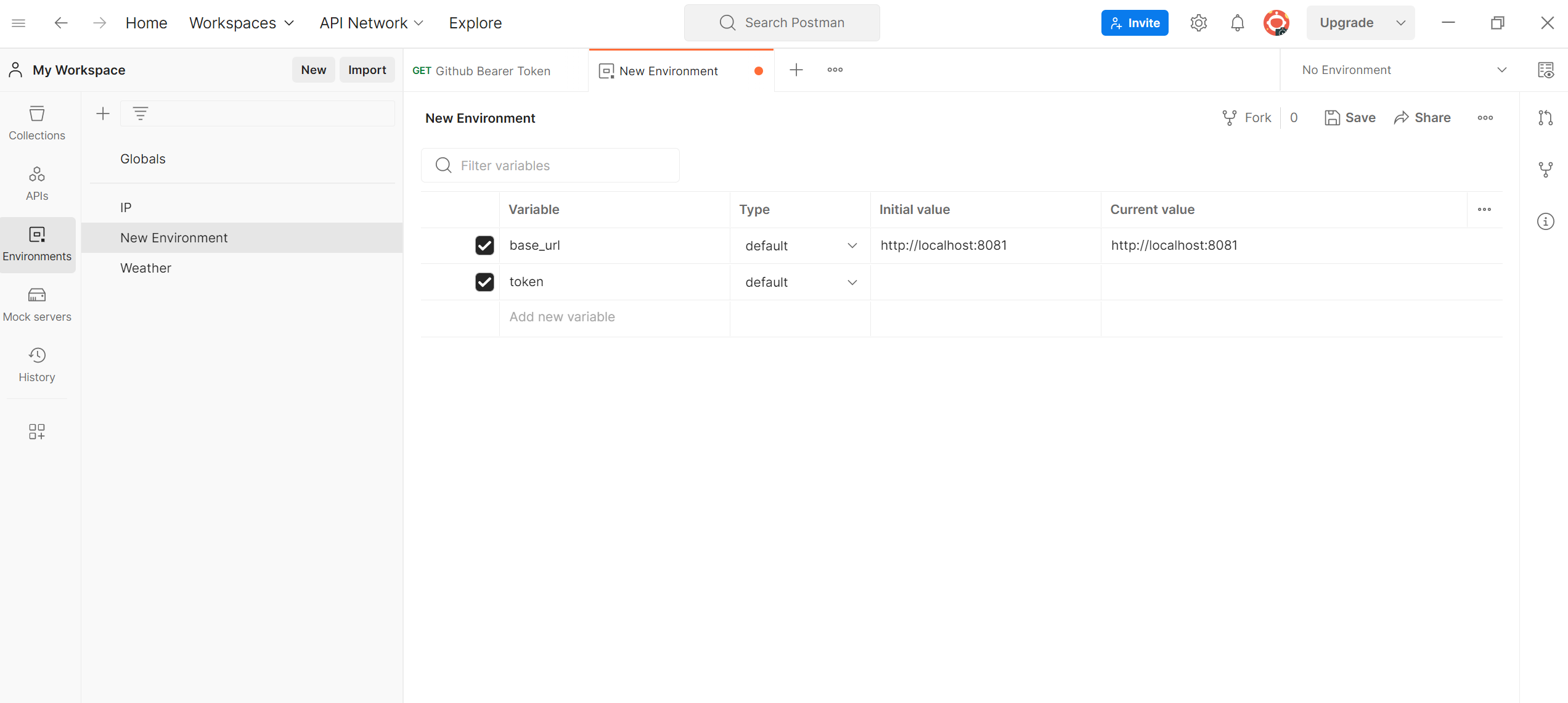Enable the base_url variable checkbox

[484, 245]
